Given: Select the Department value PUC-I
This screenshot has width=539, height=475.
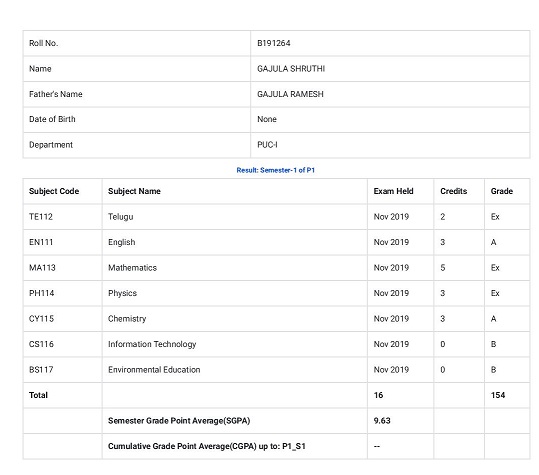Looking at the screenshot, I should click(267, 145).
